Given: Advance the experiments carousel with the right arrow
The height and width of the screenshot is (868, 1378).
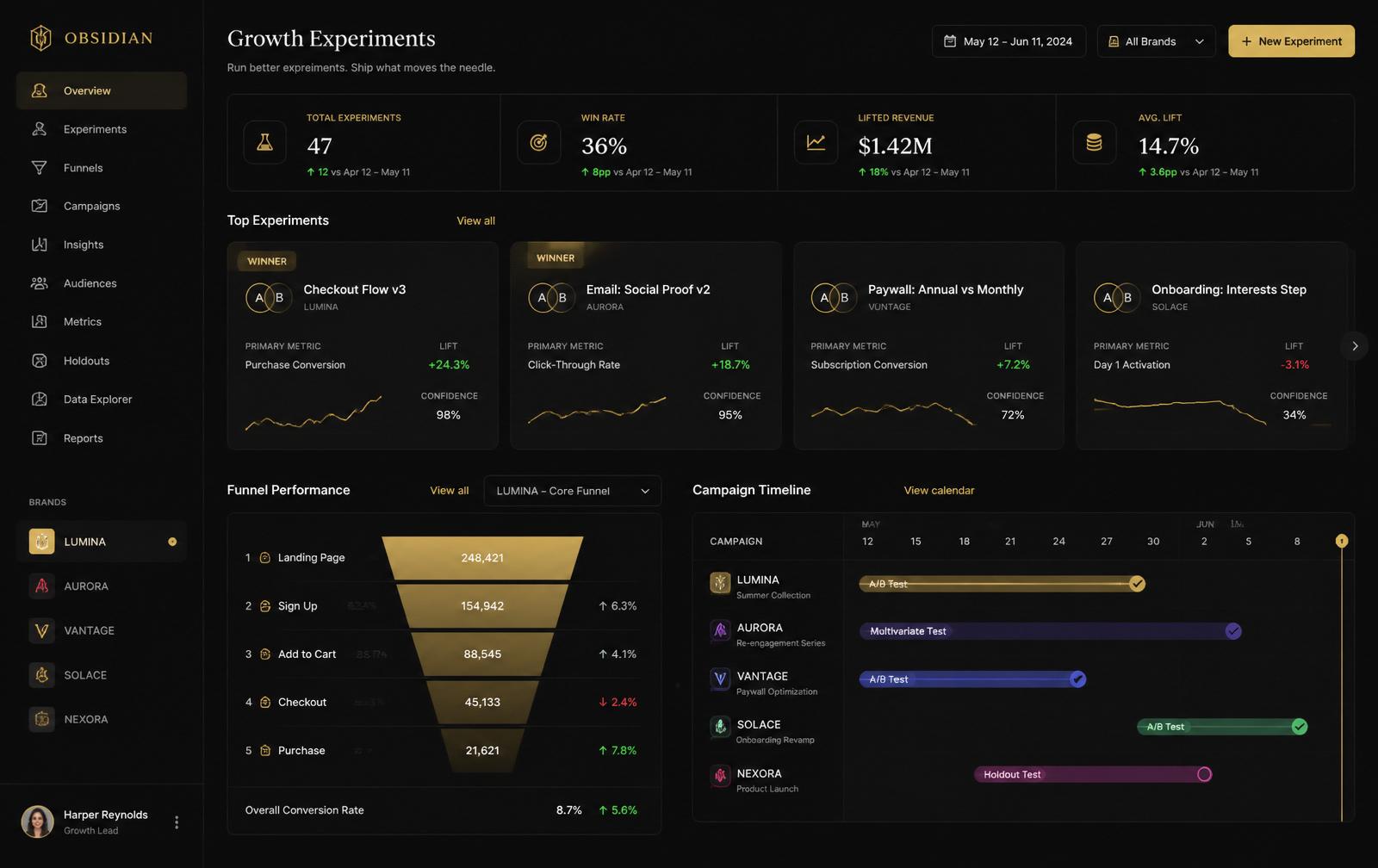Looking at the screenshot, I should [1355, 346].
